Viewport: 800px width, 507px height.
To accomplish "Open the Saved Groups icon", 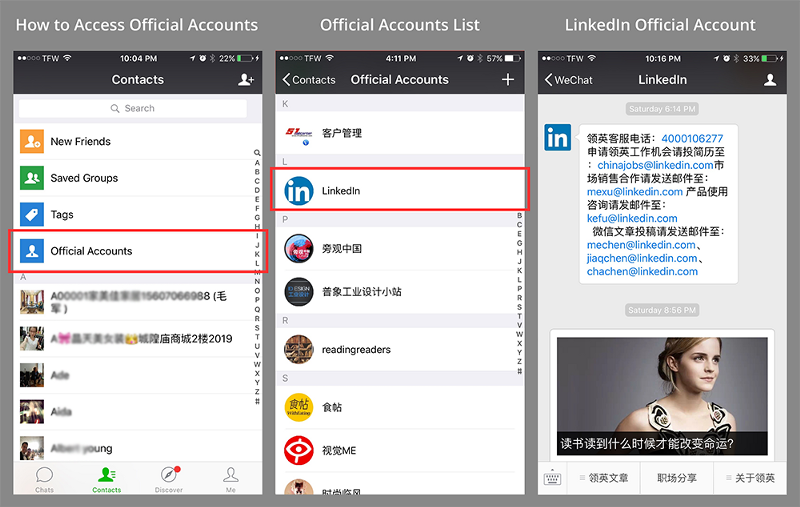I will (x=32, y=178).
